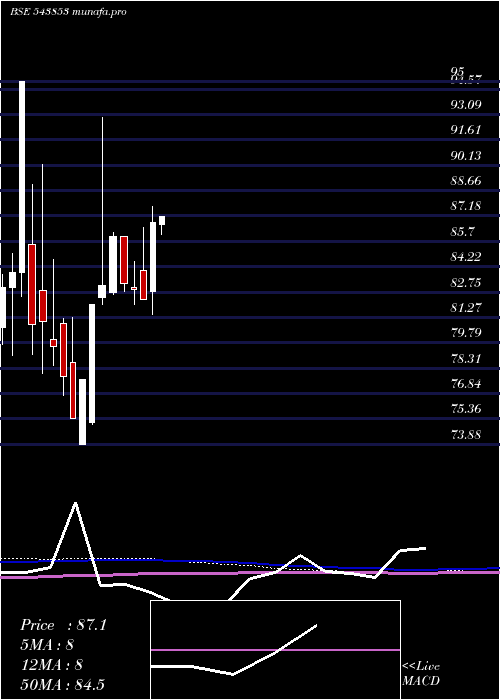Click the '12MA : 8' readout

click(x=51, y=665)
